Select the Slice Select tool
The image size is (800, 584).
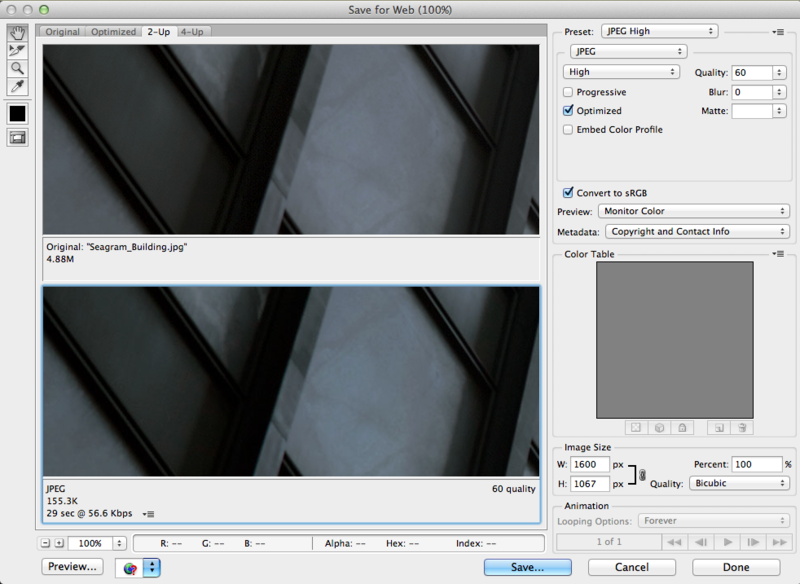16,50
